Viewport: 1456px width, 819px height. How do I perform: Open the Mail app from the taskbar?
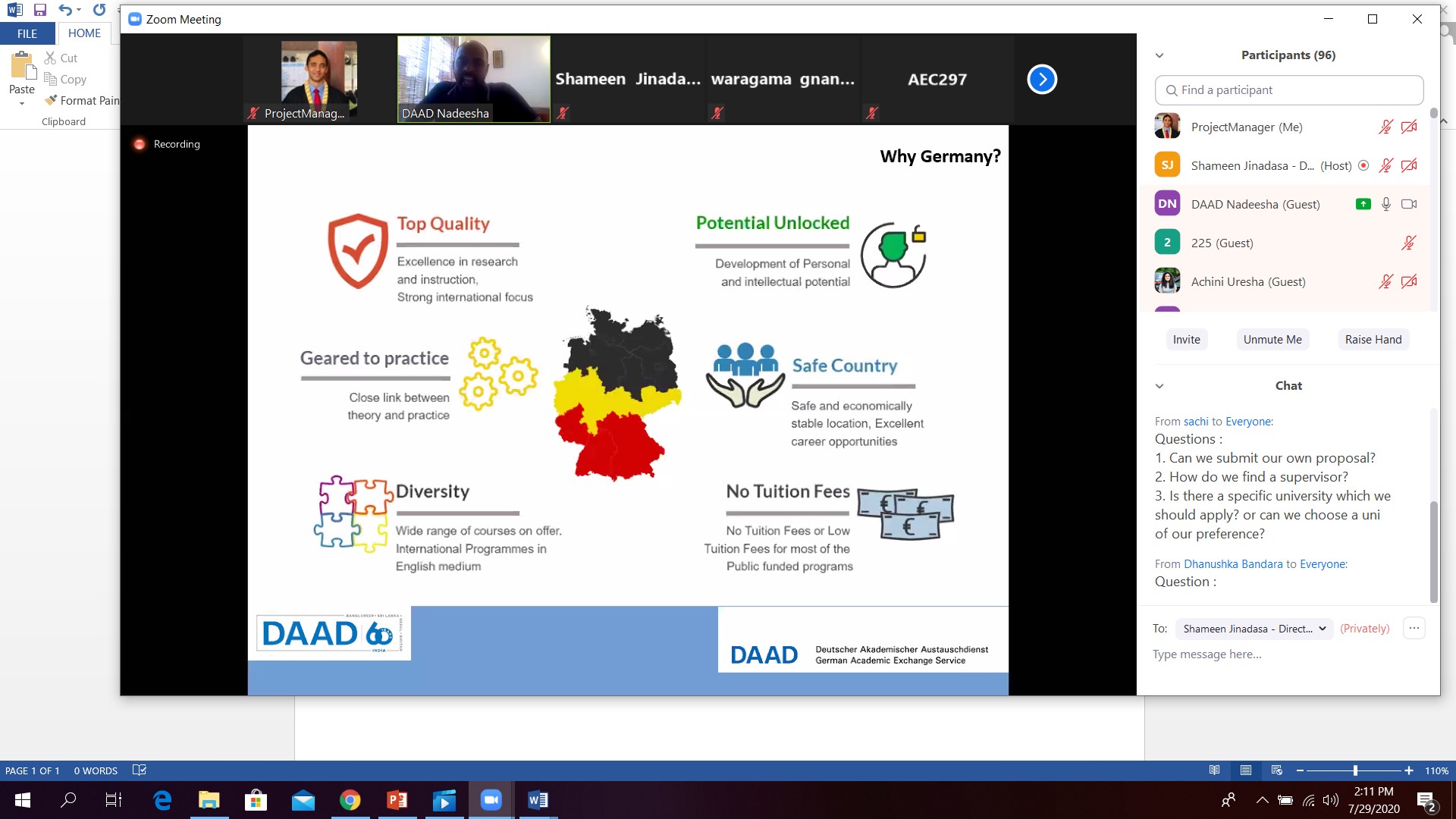pos(303,800)
